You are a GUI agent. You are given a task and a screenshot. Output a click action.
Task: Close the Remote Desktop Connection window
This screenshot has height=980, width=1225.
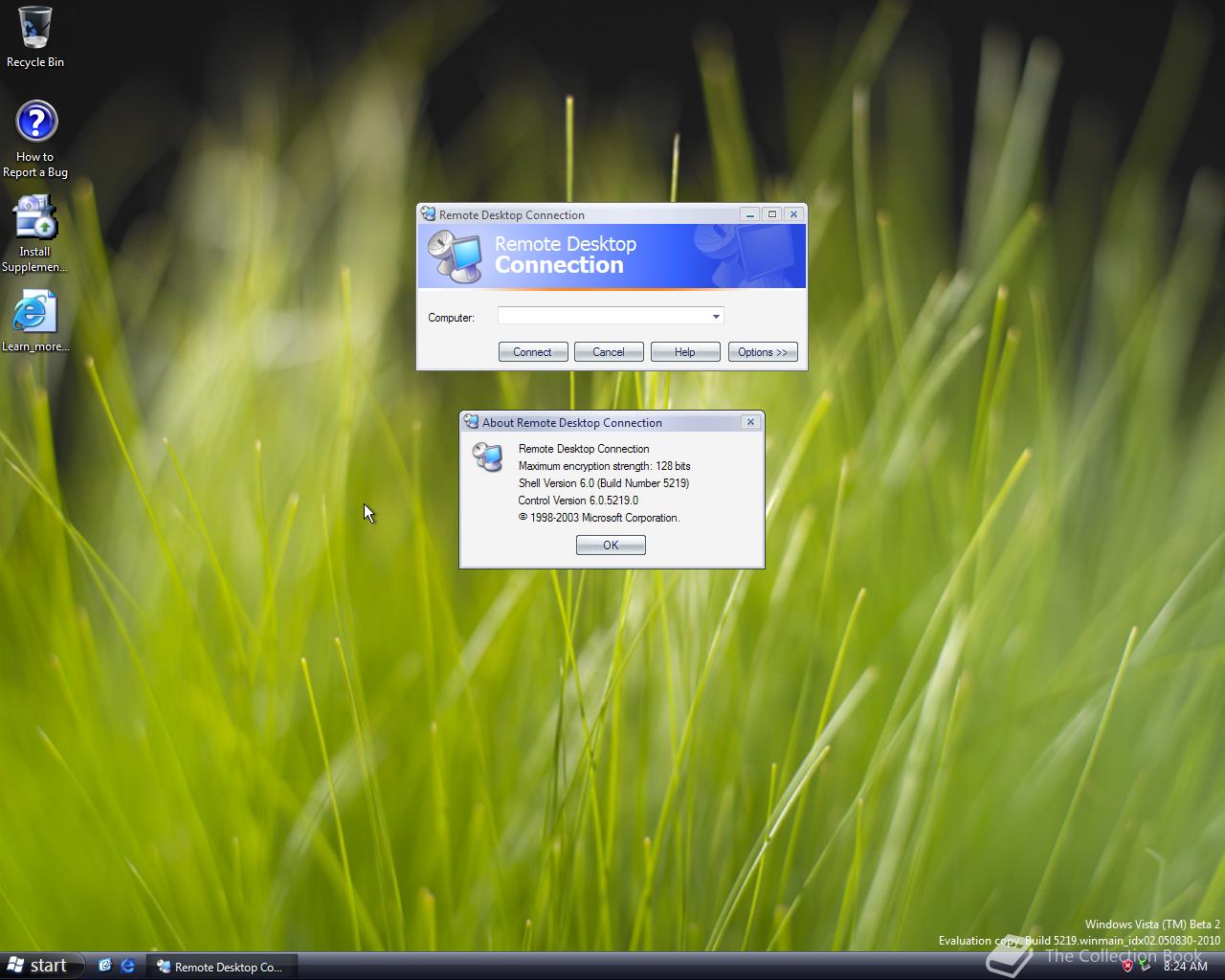coord(793,214)
